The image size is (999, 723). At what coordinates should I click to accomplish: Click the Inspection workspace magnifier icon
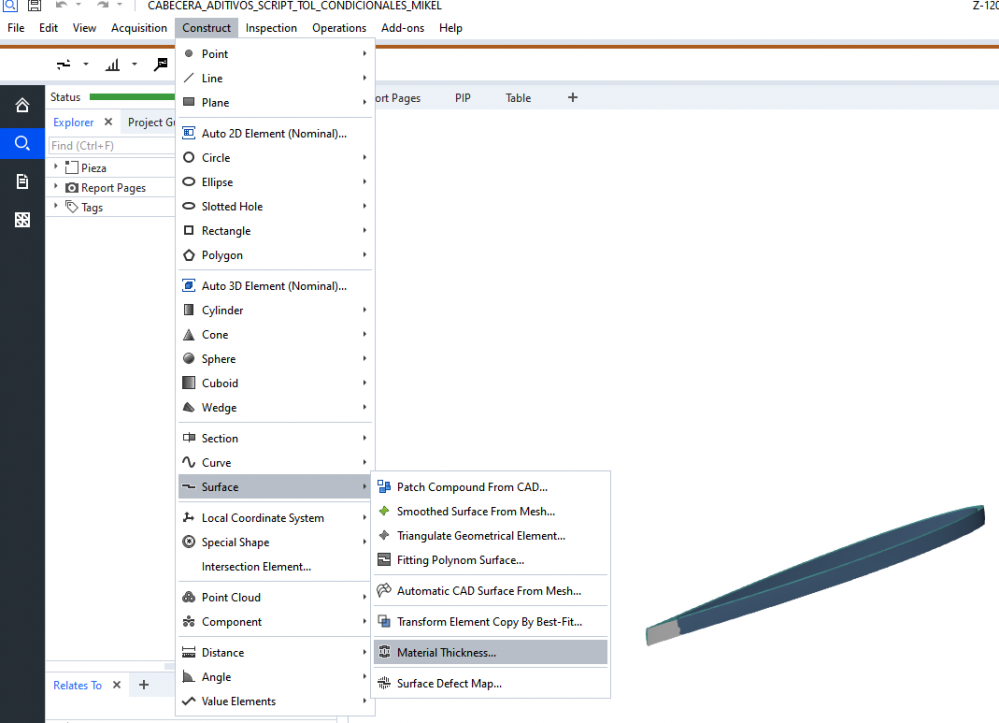[x=22, y=143]
